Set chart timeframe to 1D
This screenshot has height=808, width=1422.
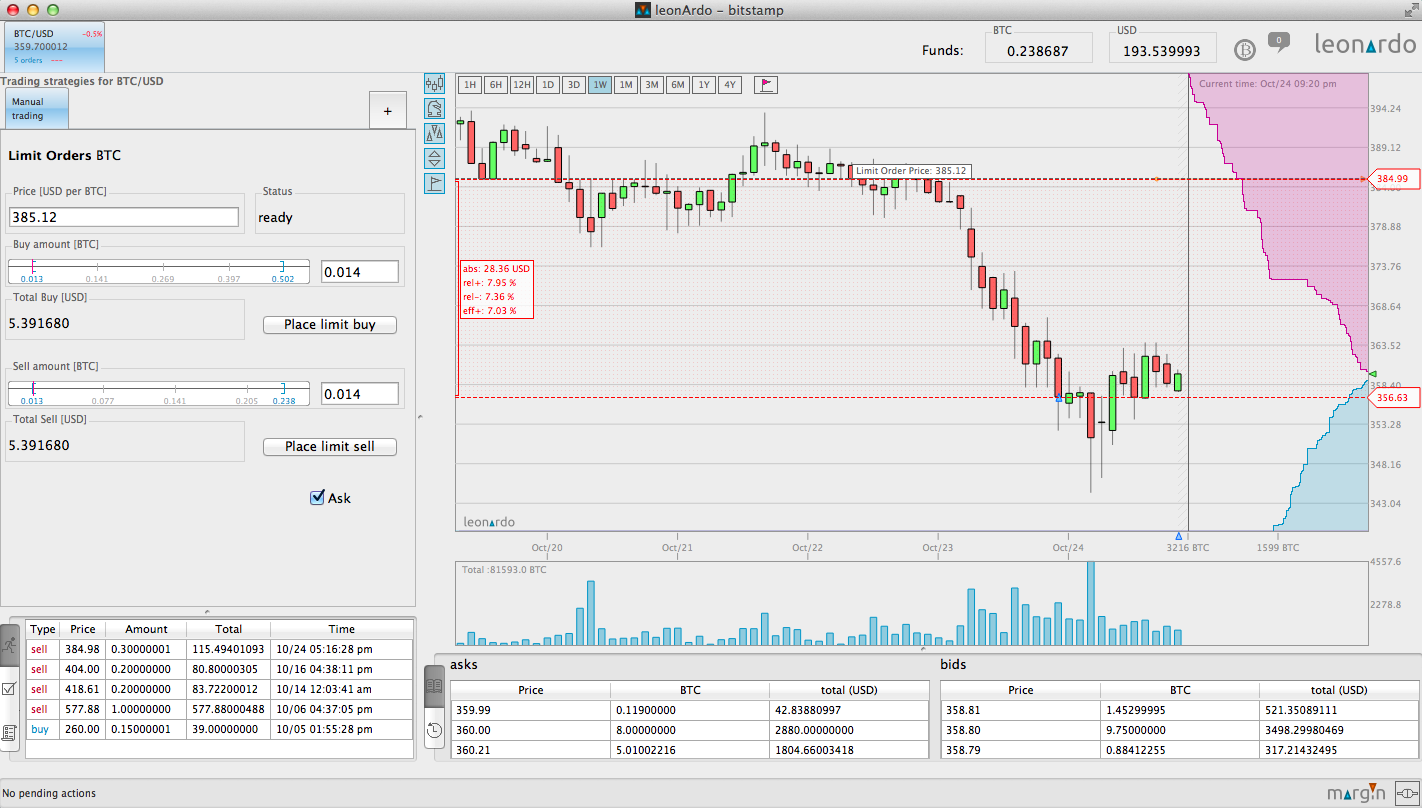click(x=547, y=85)
